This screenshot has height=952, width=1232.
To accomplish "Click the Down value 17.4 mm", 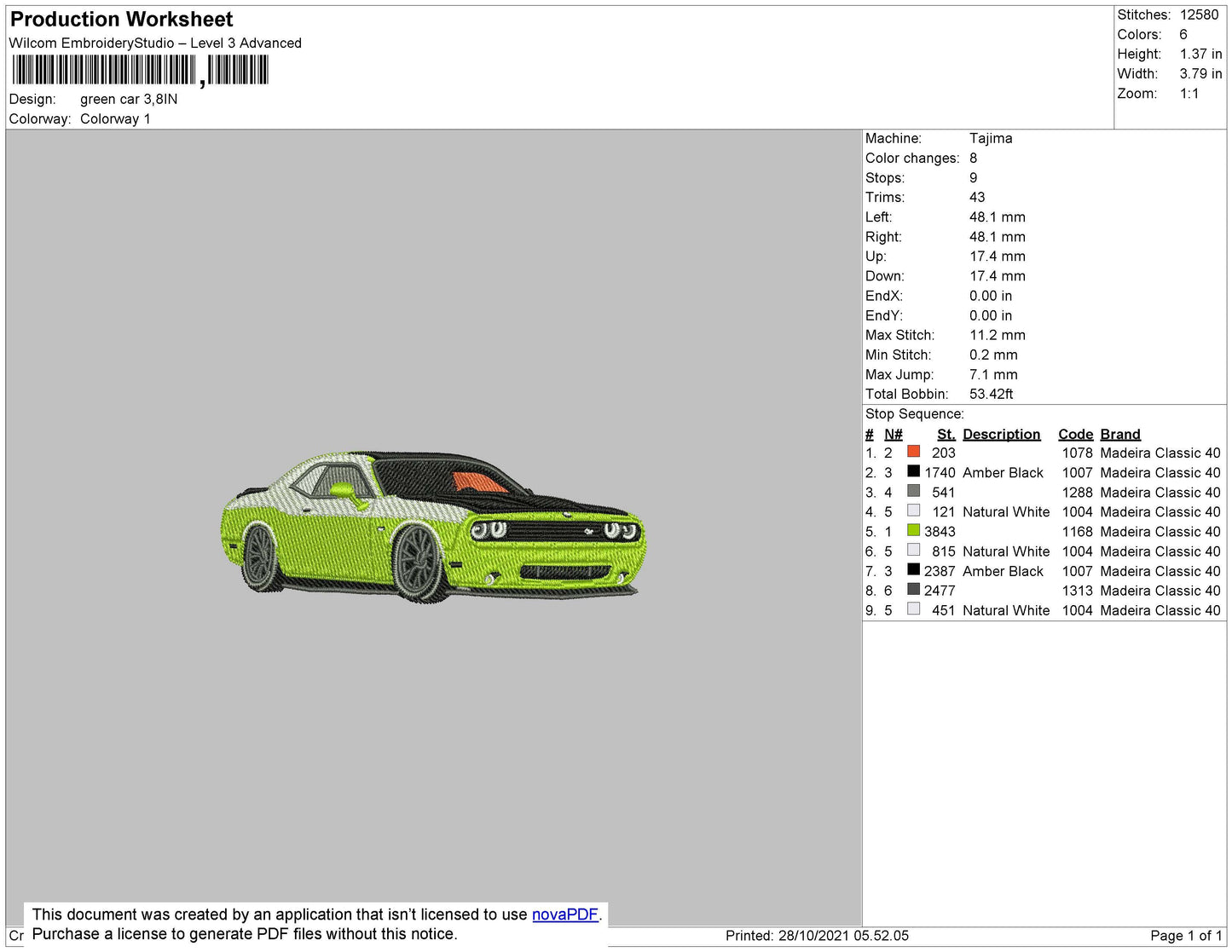I will pyautogui.click(x=998, y=276).
